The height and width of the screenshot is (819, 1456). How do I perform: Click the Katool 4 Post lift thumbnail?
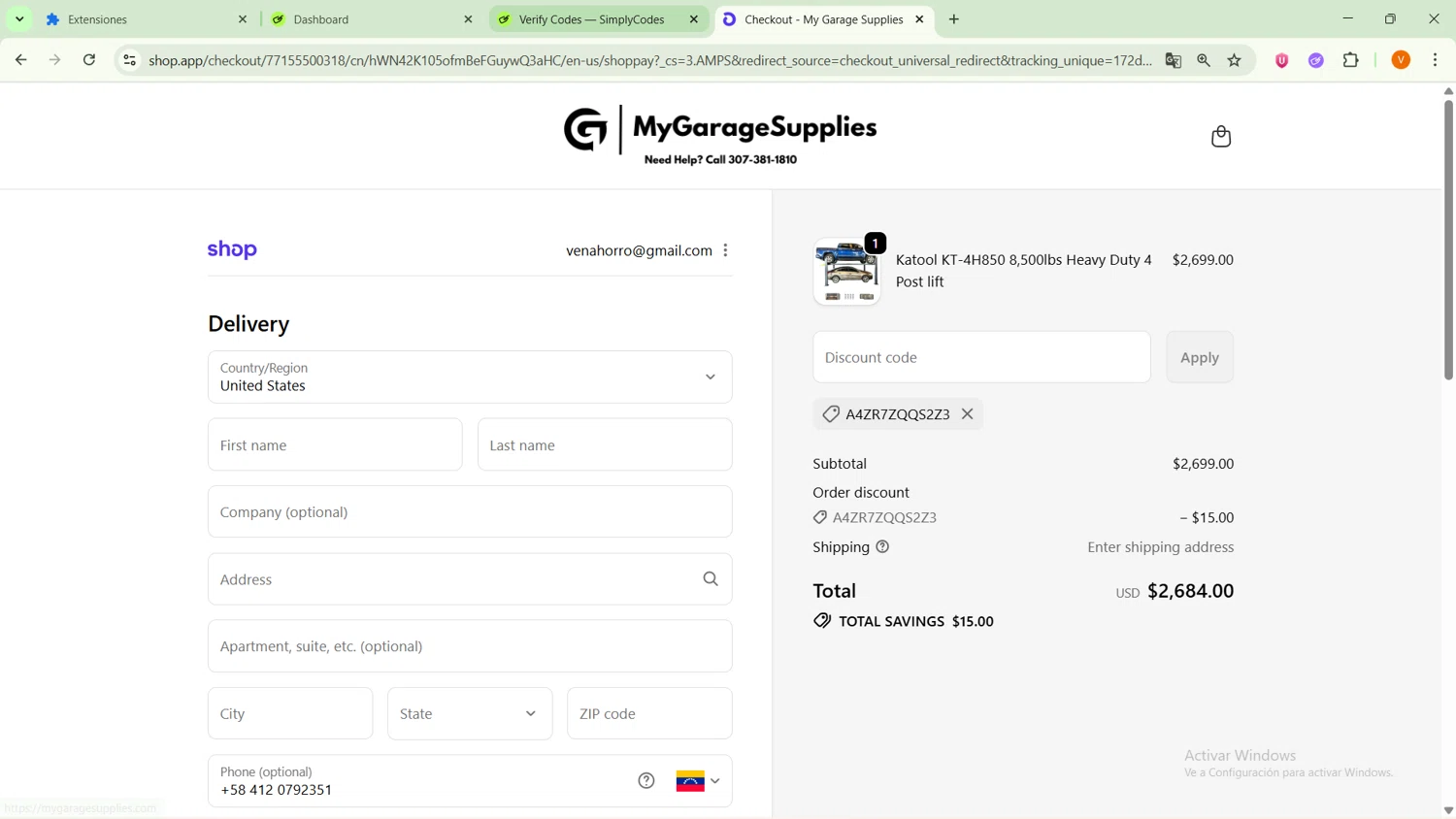[847, 272]
